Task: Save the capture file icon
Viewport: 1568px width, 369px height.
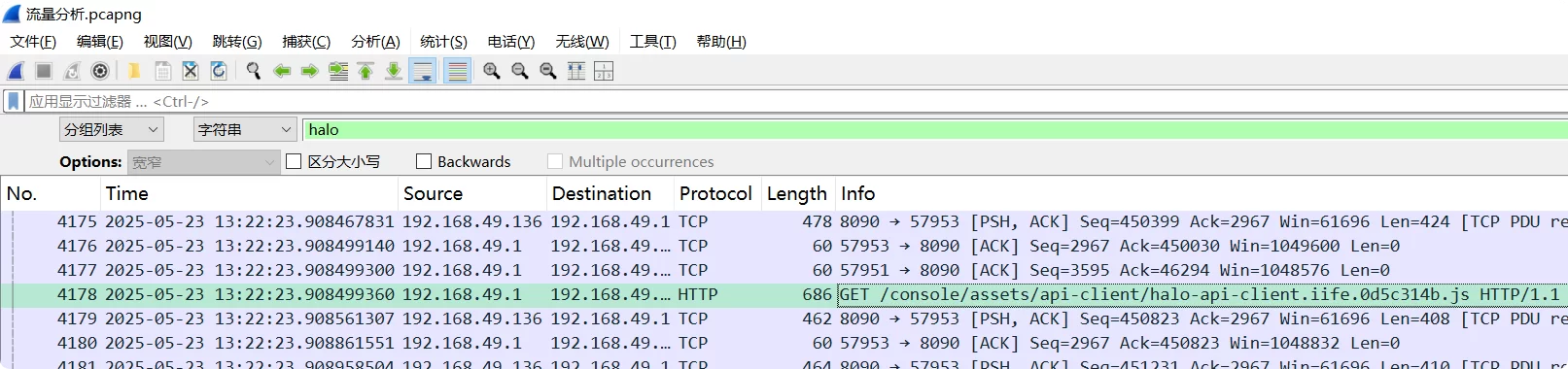Action: point(162,71)
